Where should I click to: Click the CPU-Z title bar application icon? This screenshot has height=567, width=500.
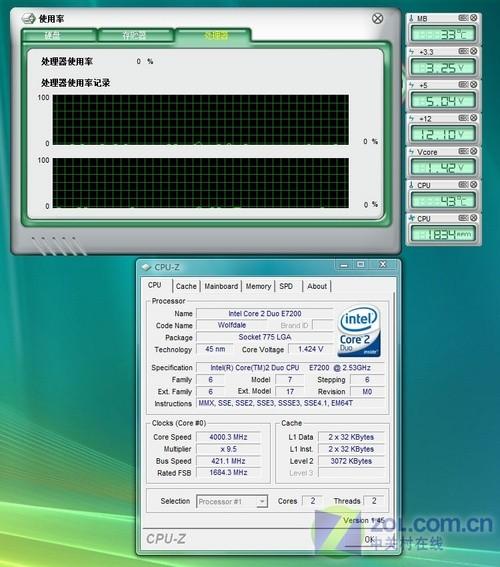146,267
